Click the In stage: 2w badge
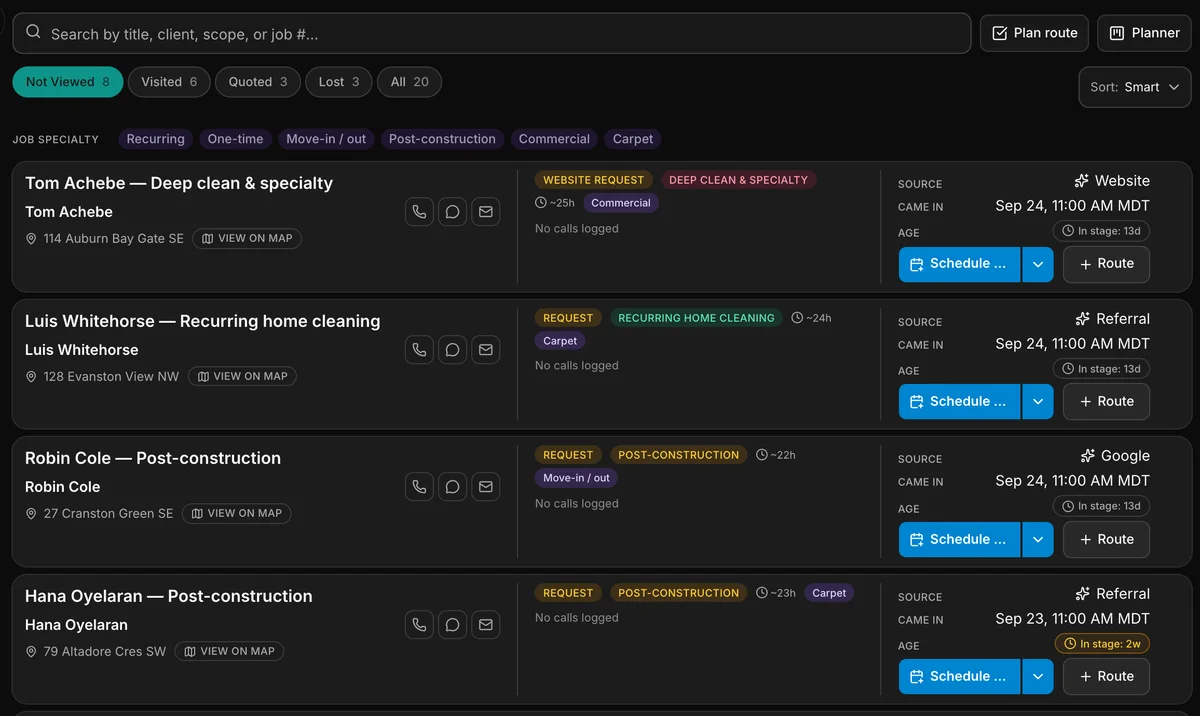This screenshot has height=716, width=1200. pyautogui.click(x=1102, y=644)
